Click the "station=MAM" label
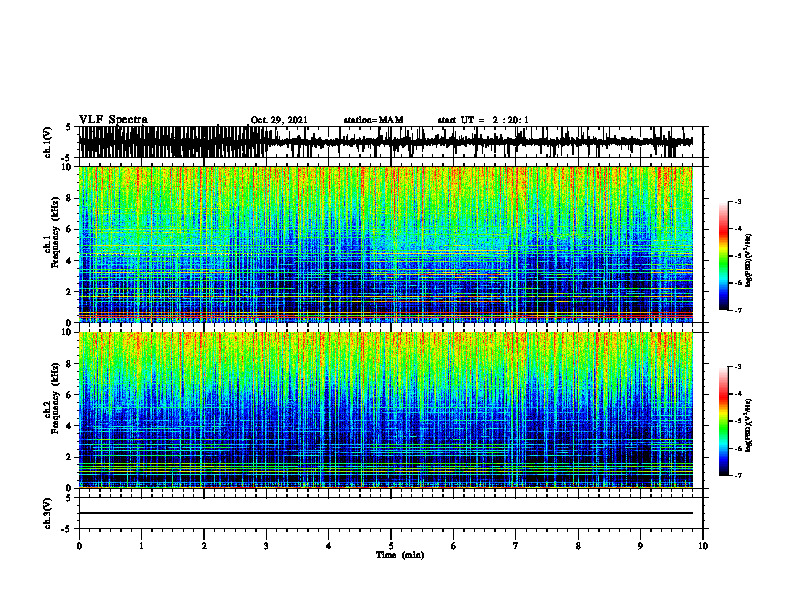The image size is (792, 612). (x=373, y=120)
